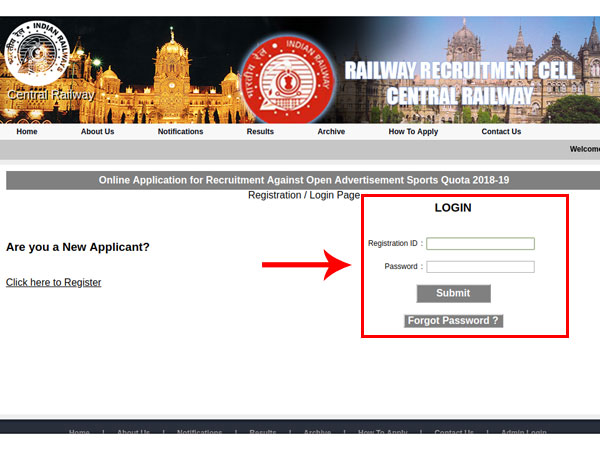
Task: Open the Results menu item
Action: point(260,132)
